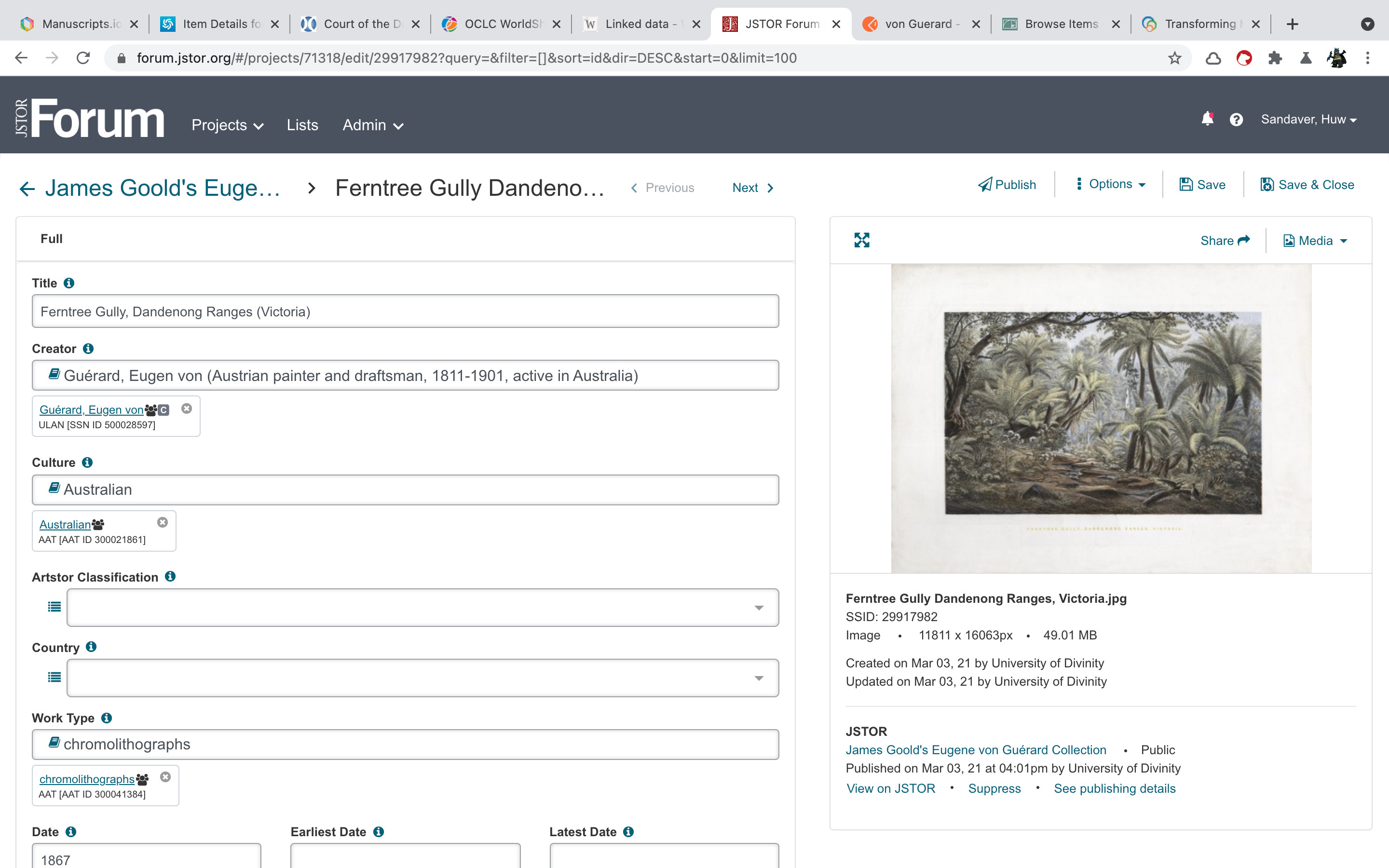Remove the chromolithographs work type term
The height and width of the screenshot is (868, 1389).
(x=165, y=777)
